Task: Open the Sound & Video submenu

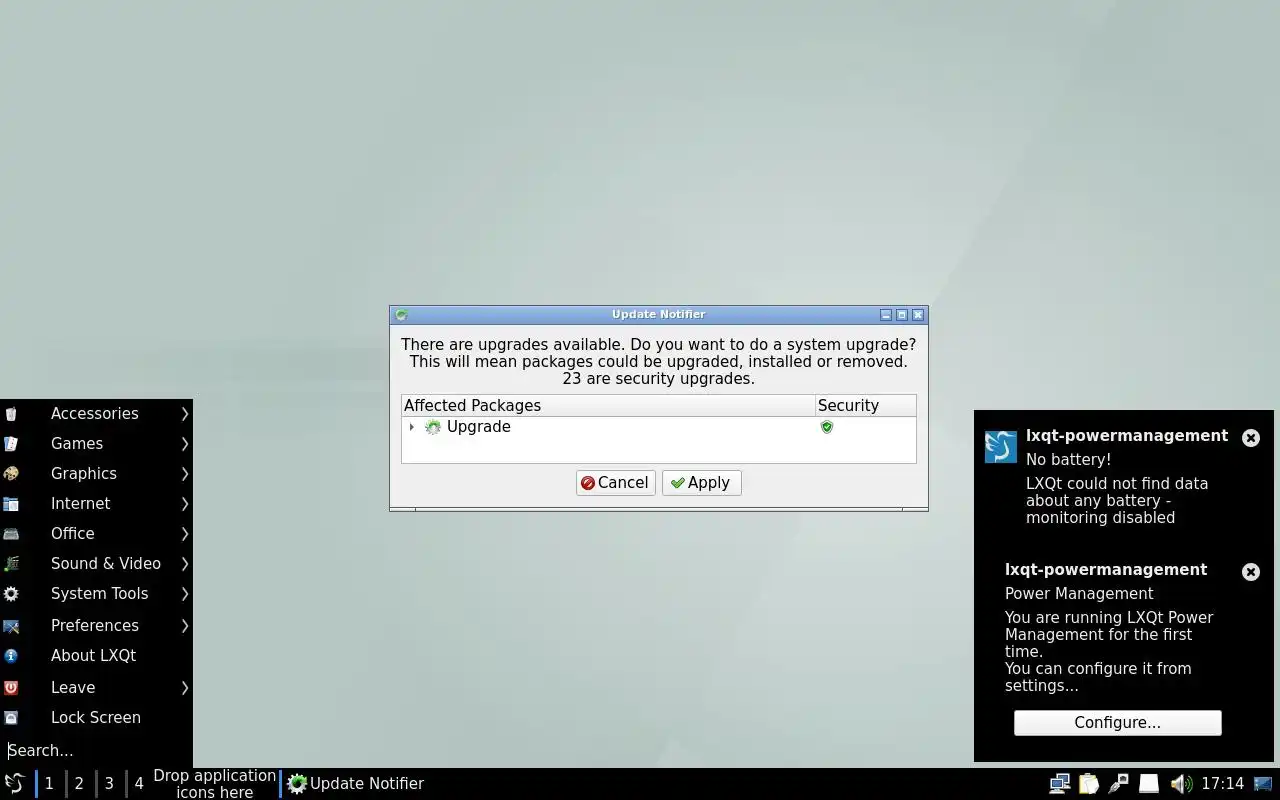Action: pyautogui.click(x=96, y=563)
